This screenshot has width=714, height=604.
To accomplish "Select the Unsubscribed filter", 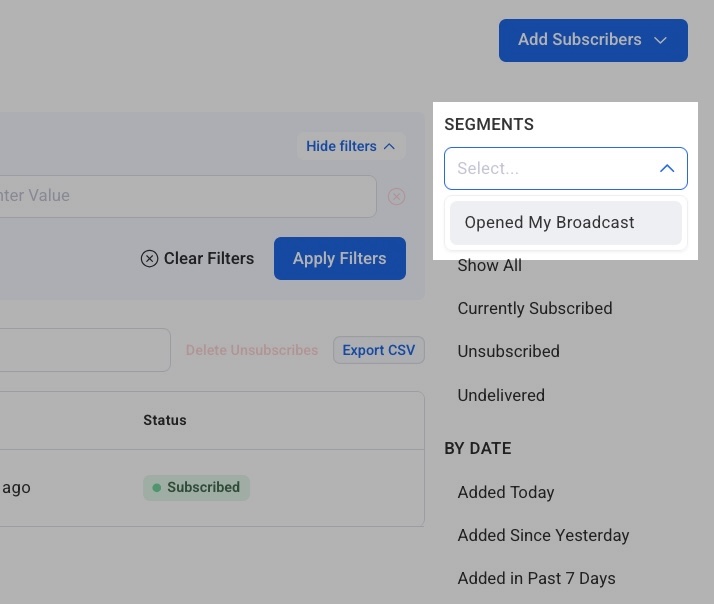I will (508, 351).
